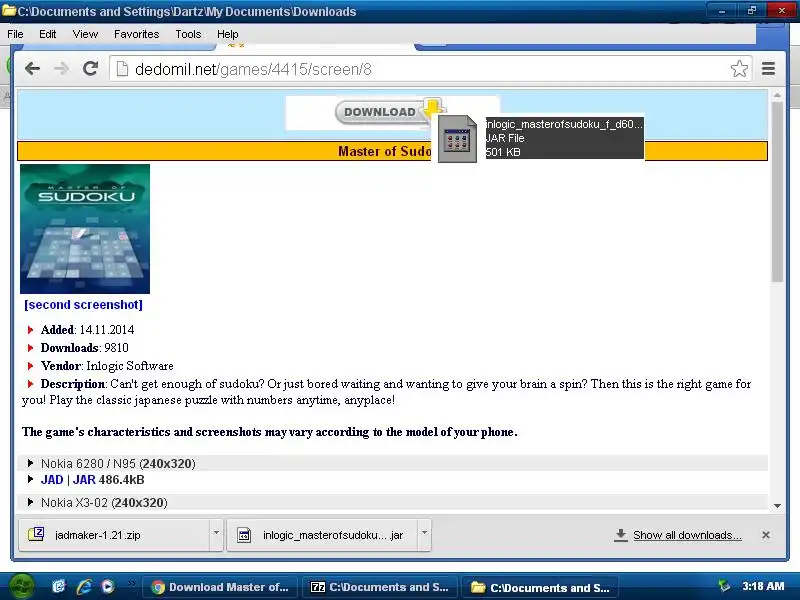Click the 501 KB size label
Screen dimensions: 800x600
click(503, 152)
